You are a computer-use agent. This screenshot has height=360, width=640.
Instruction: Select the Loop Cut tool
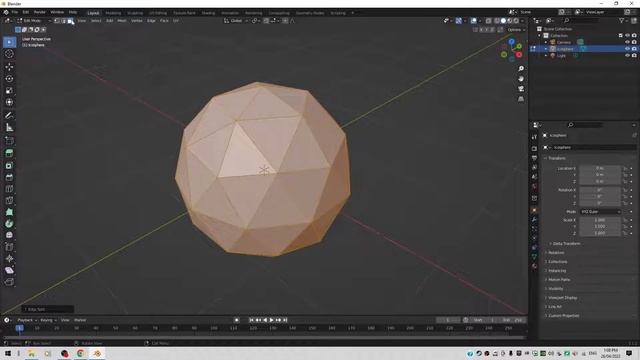(9, 189)
